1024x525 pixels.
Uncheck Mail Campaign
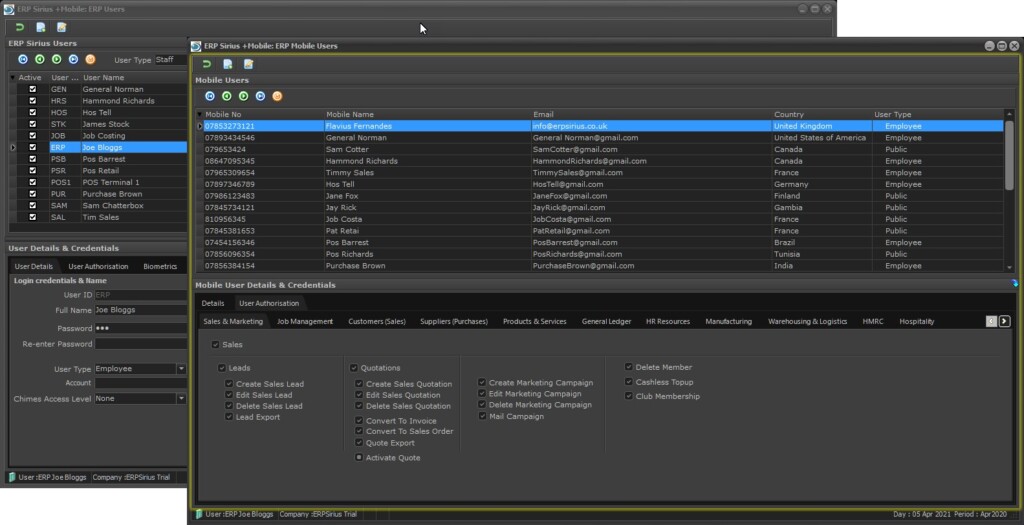tap(482, 416)
